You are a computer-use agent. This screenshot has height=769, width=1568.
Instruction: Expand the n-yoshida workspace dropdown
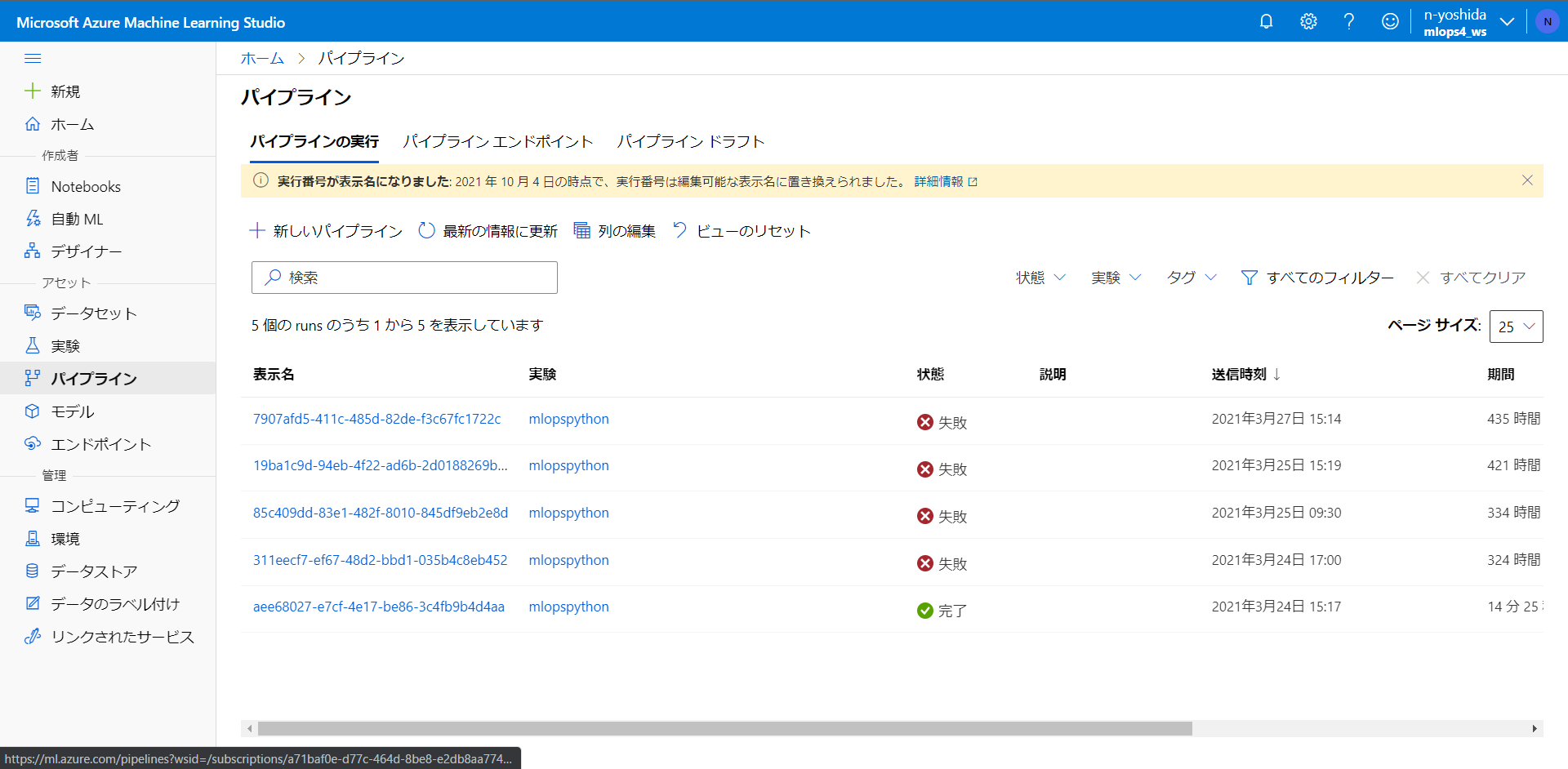(x=1508, y=22)
